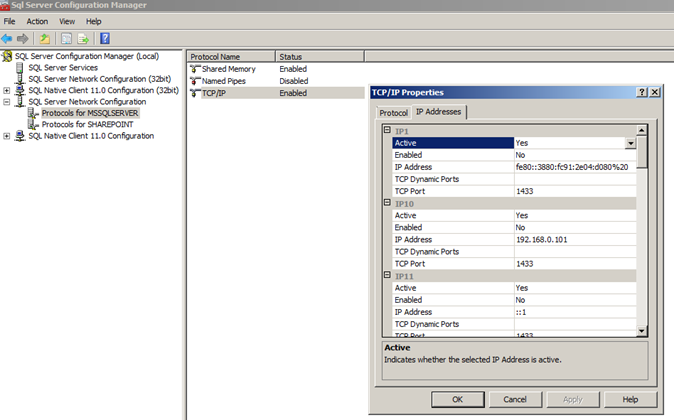Confirm the dialog with OK
Viewport: 674px width, 420px height.
click(x=458, y=399)
